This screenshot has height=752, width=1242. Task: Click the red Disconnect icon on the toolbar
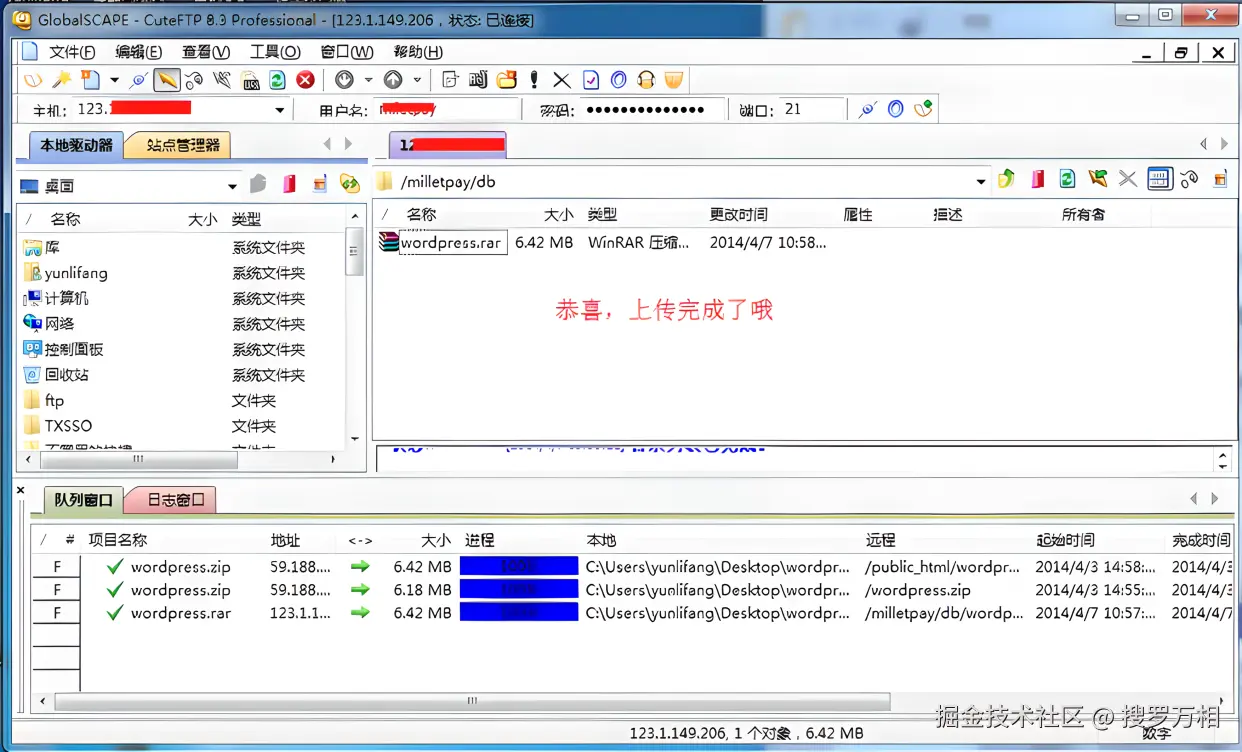click(x=303, y=80)
